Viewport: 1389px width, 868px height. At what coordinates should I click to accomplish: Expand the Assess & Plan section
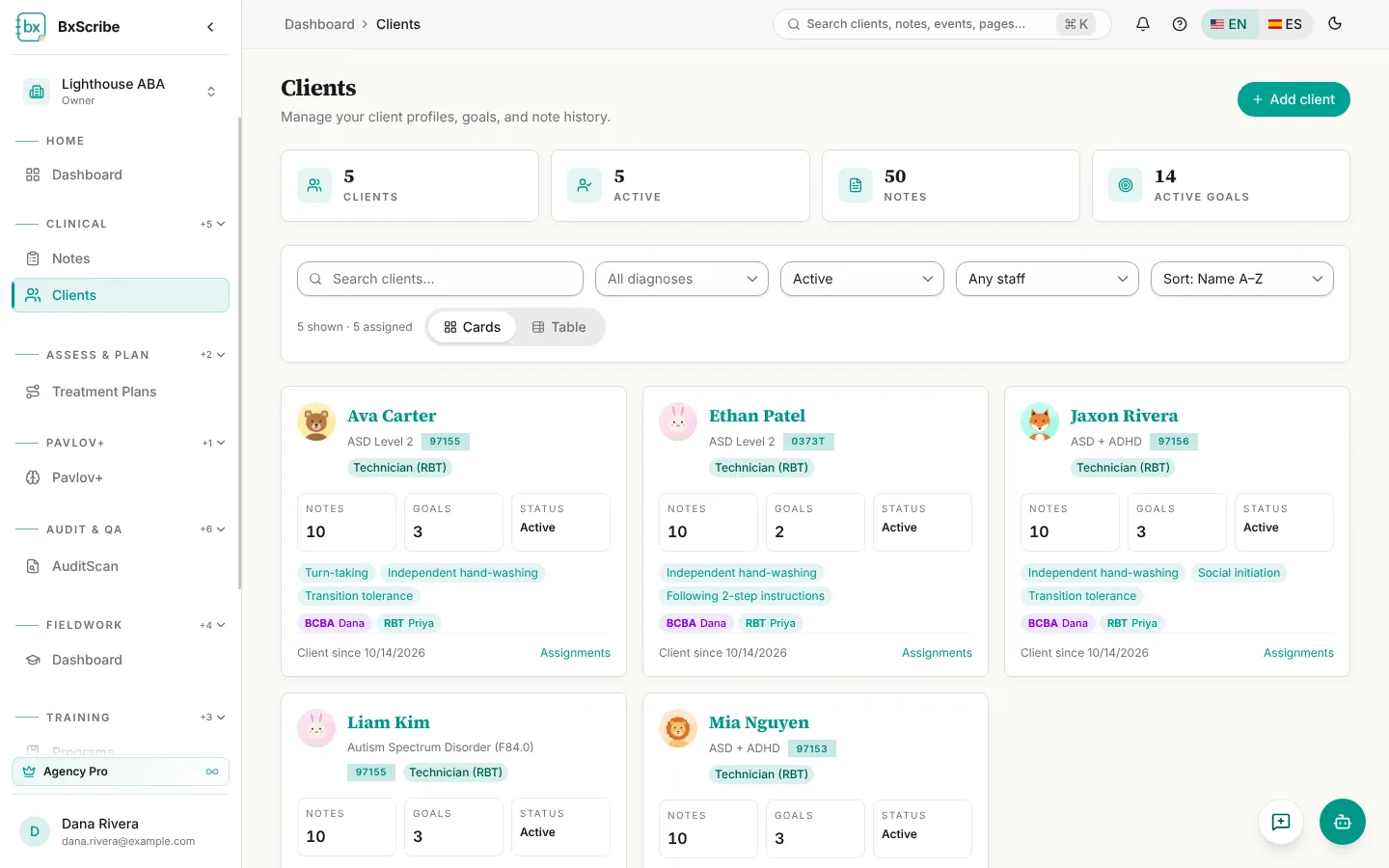[x=213, y=355]
